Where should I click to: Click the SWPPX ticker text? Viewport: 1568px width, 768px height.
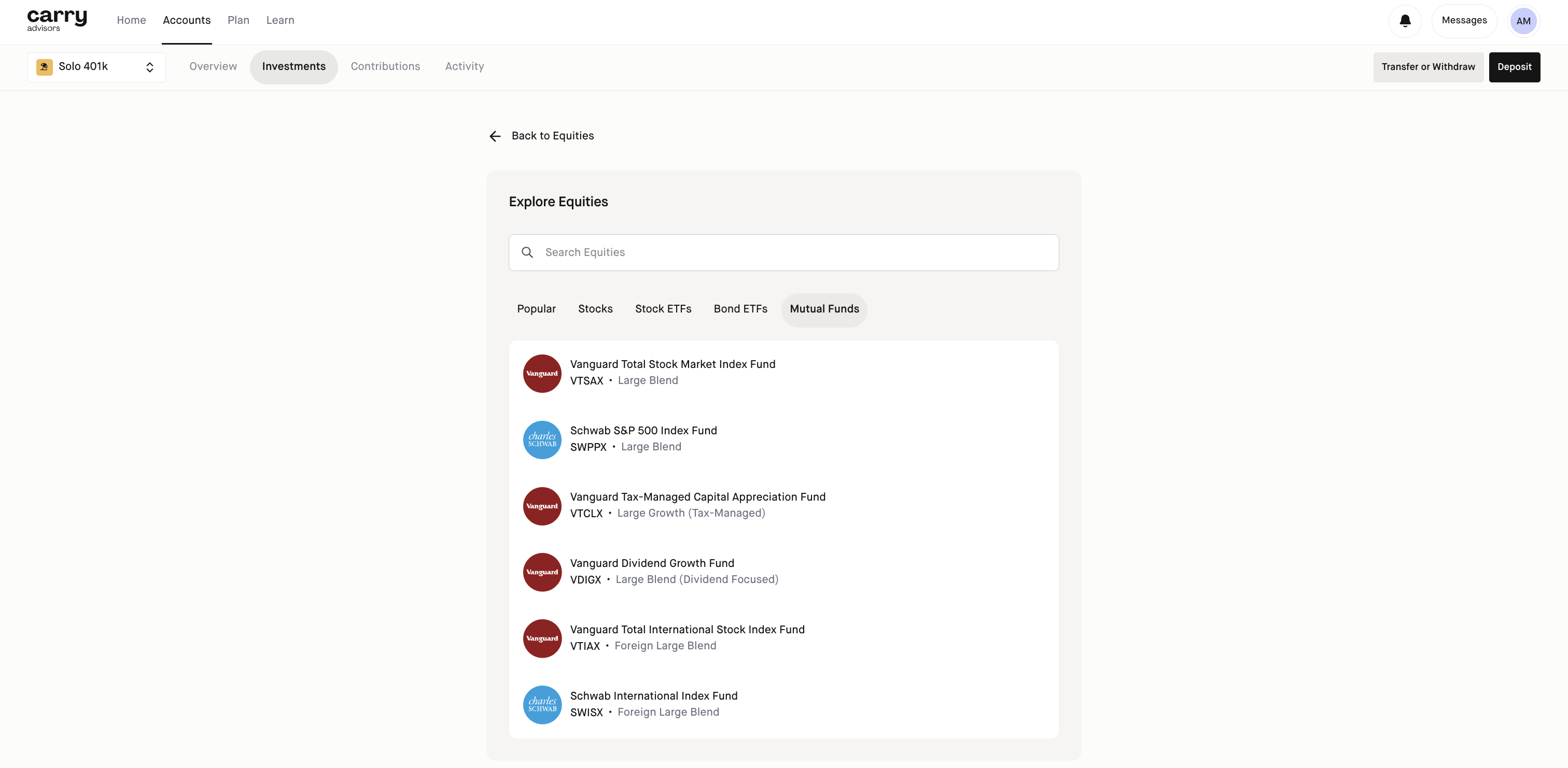click(x=588, y=447)
